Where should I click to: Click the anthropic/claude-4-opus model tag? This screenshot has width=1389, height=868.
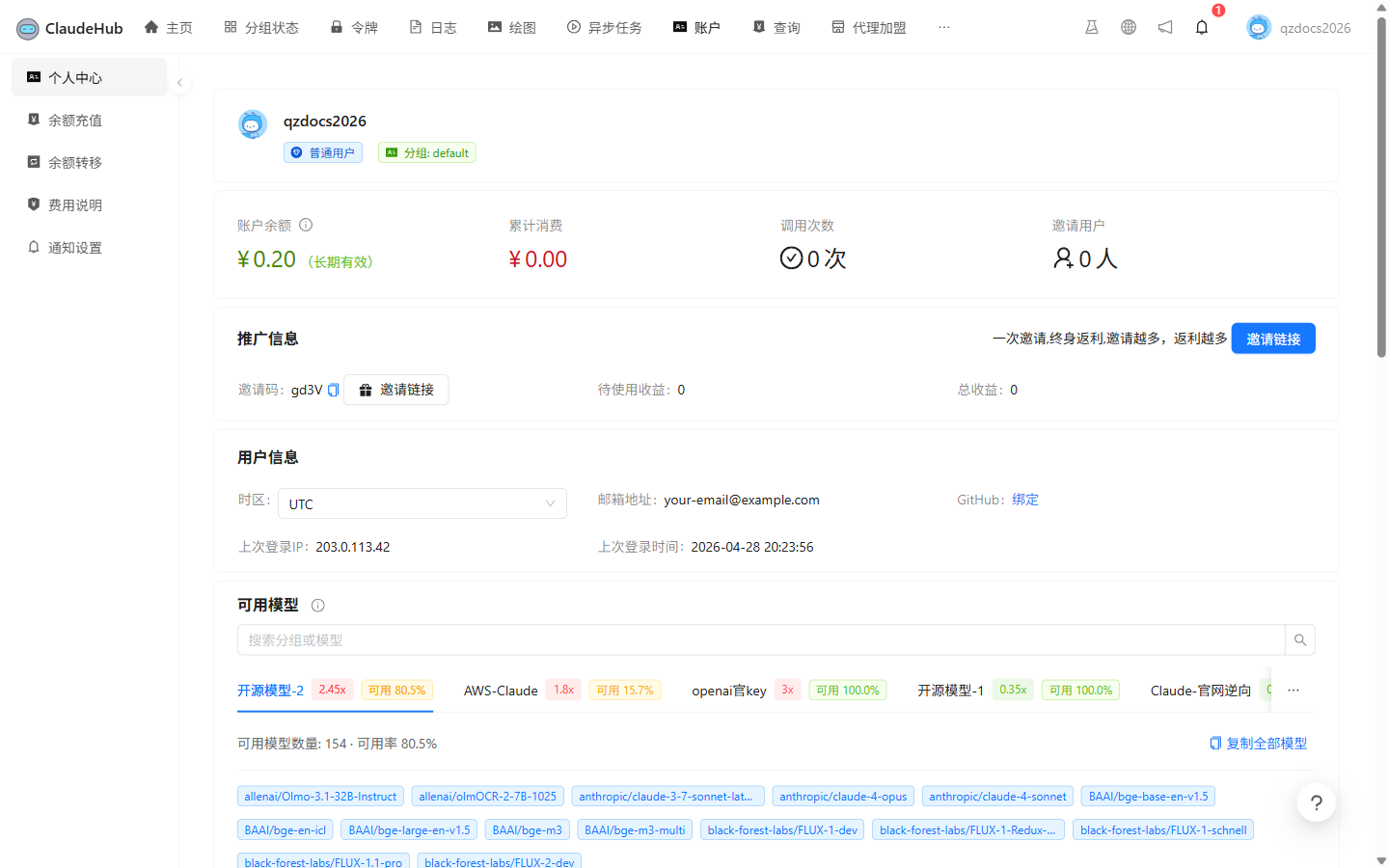coord(843,797)
